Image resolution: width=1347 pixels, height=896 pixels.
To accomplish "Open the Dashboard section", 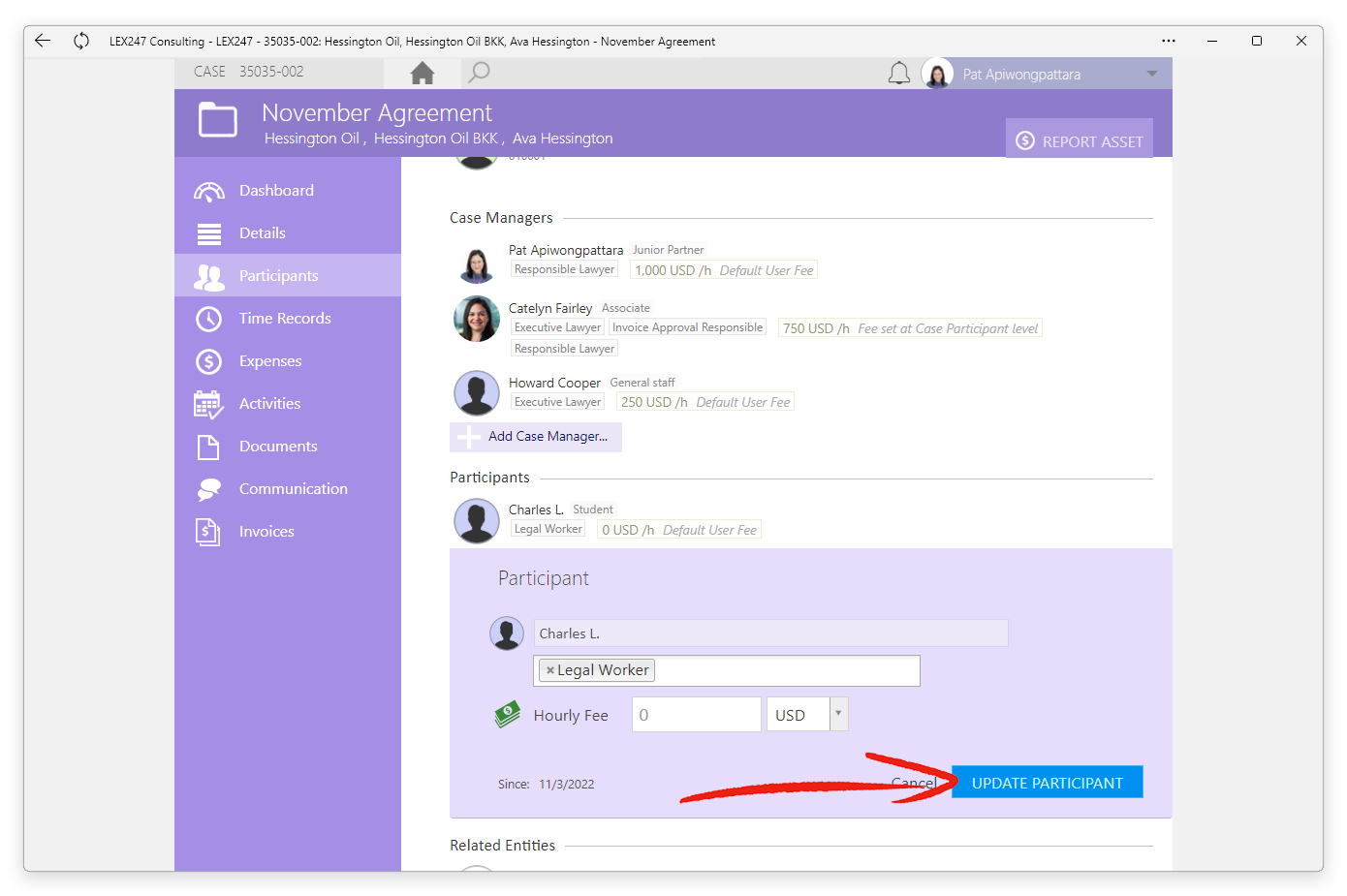I will click(x=288, y=191).
